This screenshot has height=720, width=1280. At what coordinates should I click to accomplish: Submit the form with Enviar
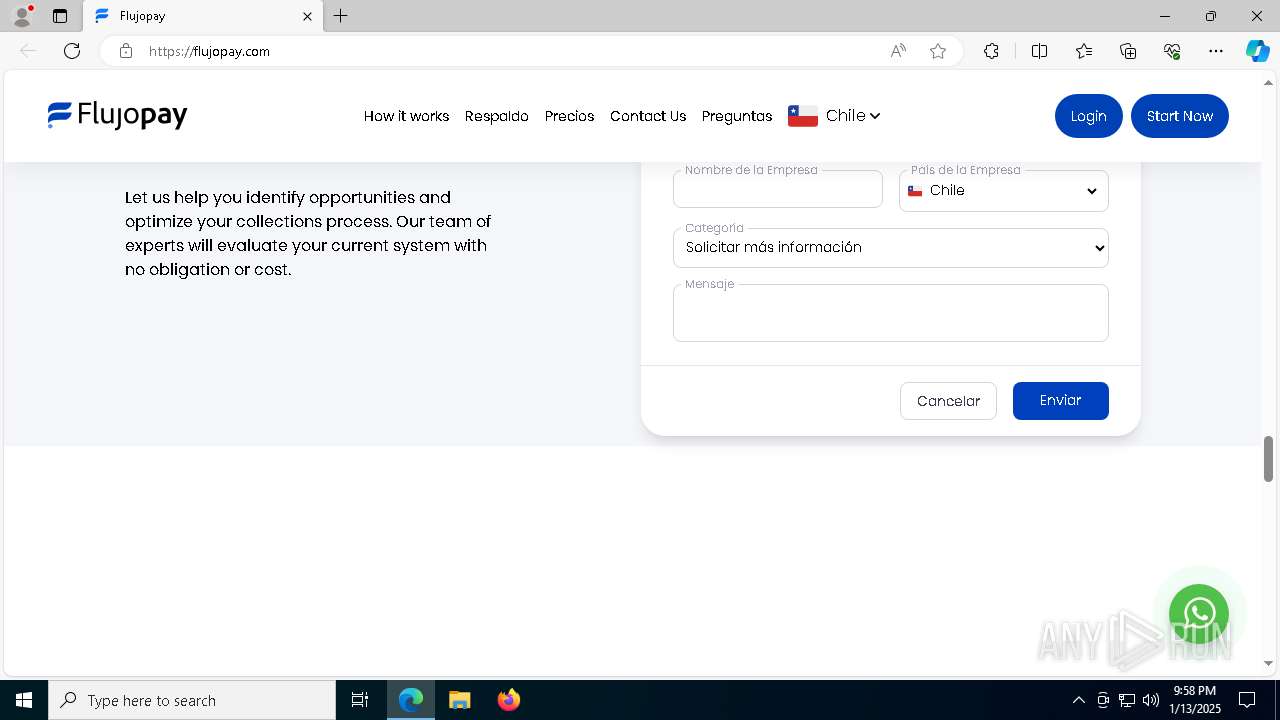pos(1061,401)
